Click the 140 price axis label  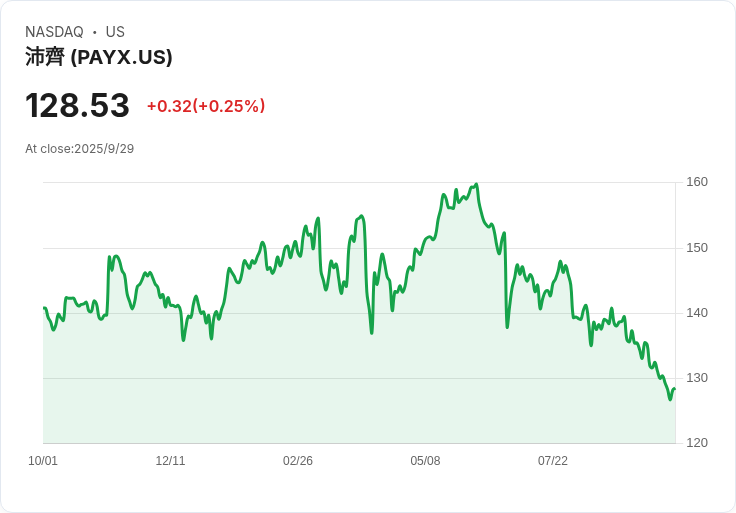coord(697,313)
